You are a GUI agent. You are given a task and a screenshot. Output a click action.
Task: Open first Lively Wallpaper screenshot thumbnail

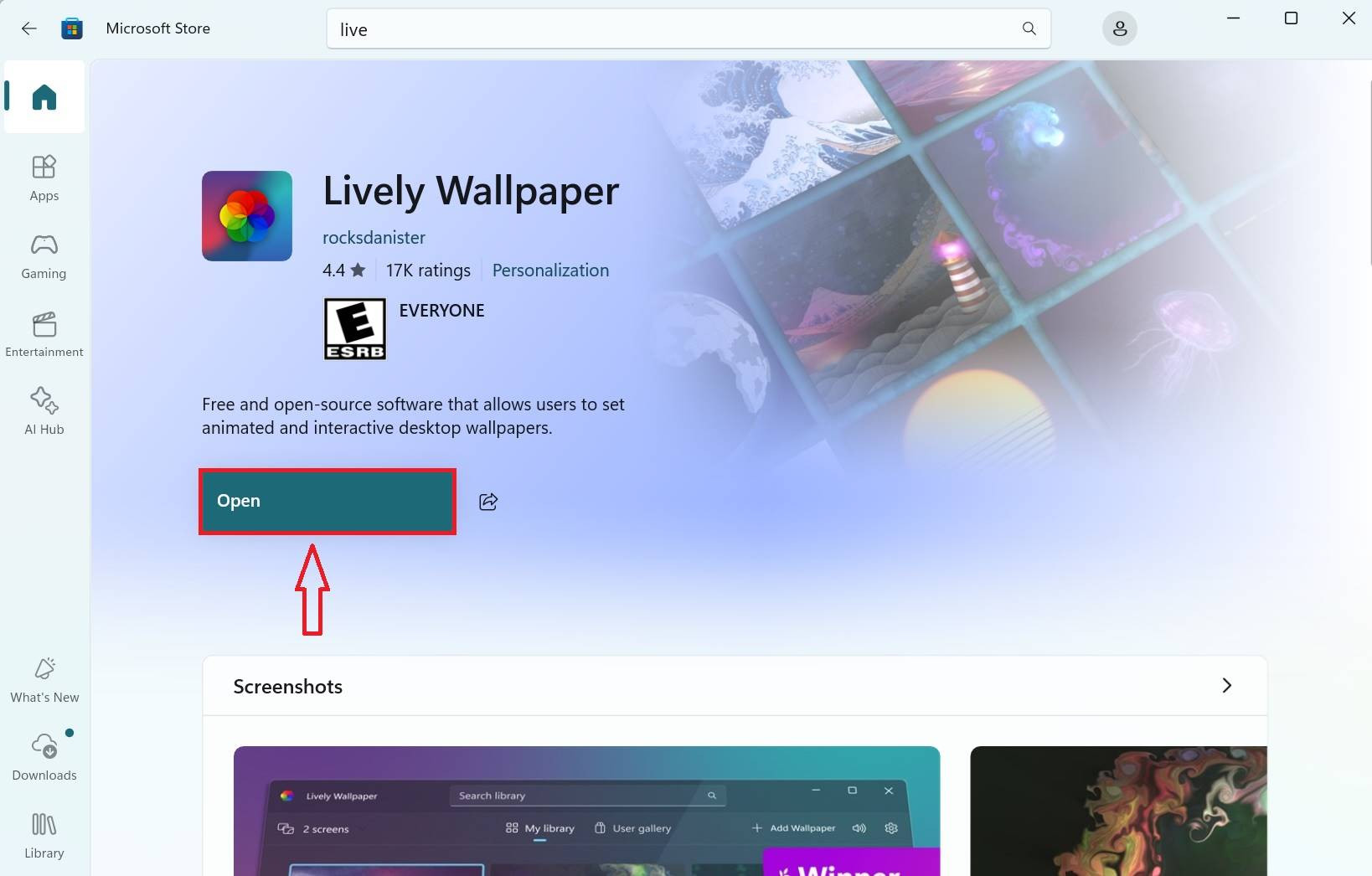586,811
